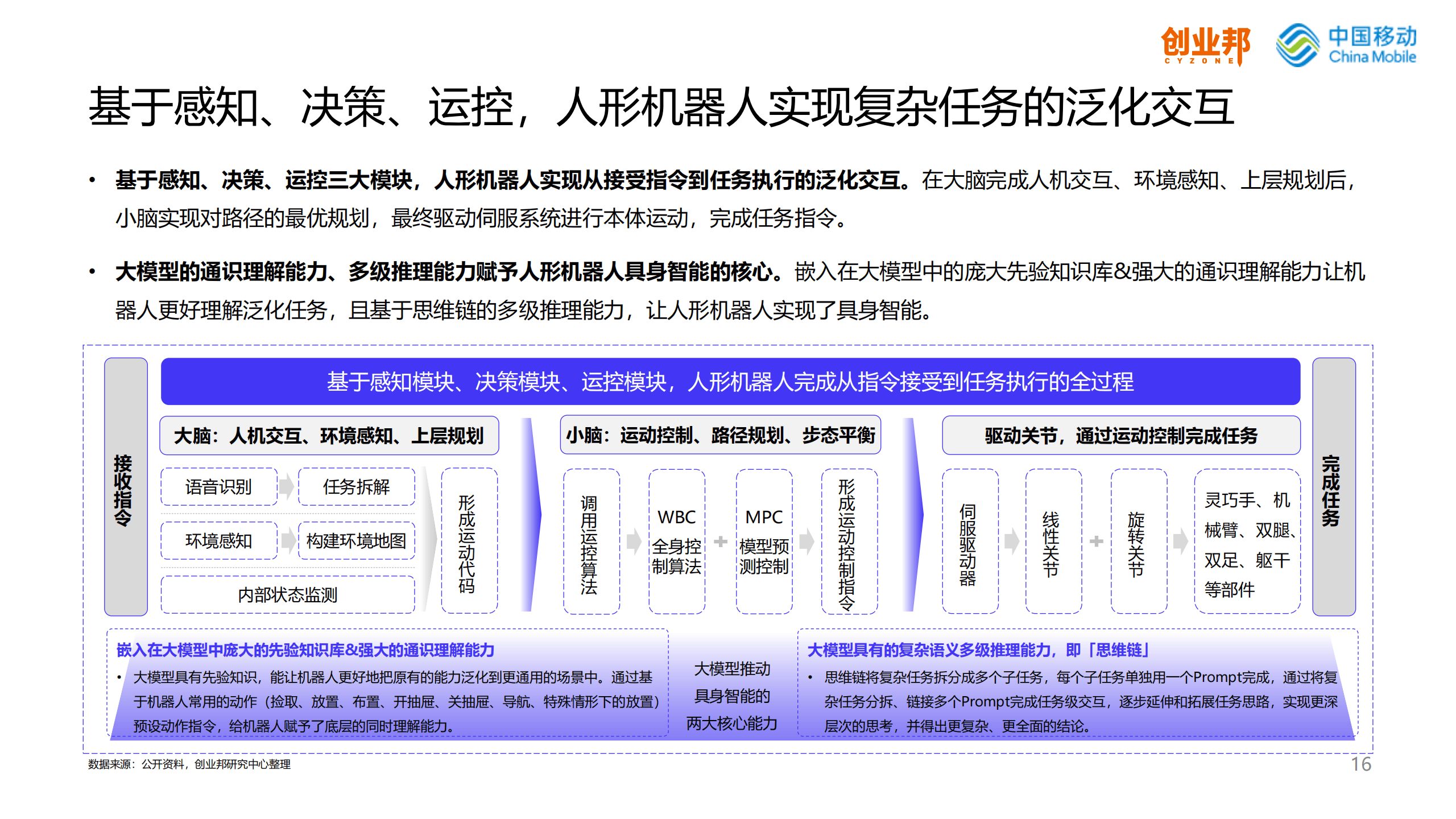
Task: Select the MPC 模型预测控制 box
Action: coord(764,540)
